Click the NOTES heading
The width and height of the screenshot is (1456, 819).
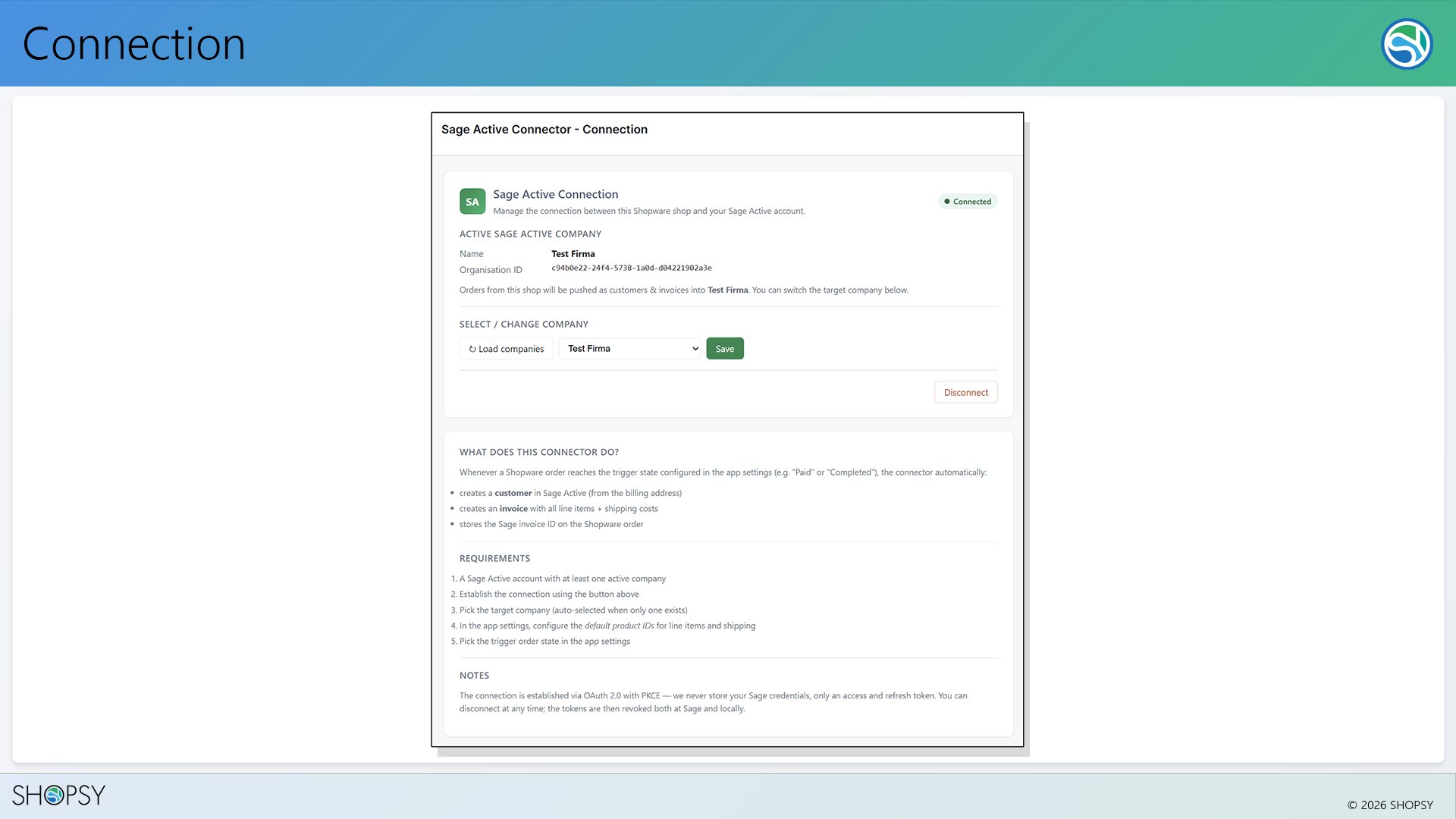(x=474, y=676)
